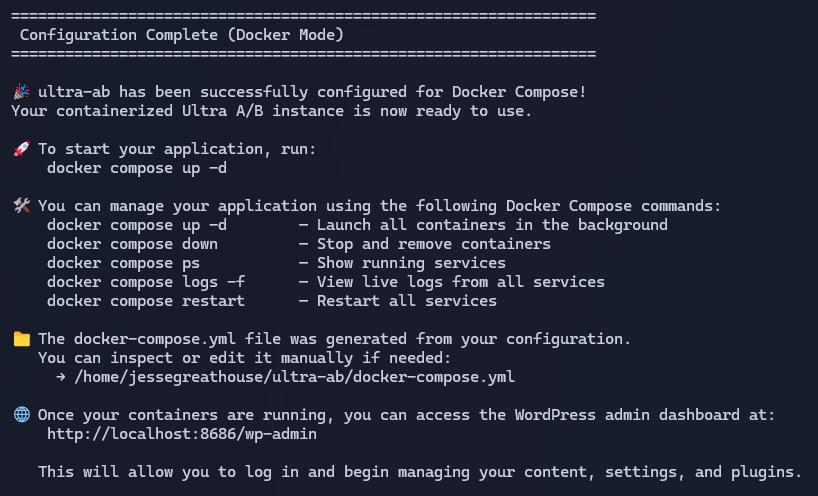
Task: Click the 'Stop and remove containers' description
Action: pos(434,244)
